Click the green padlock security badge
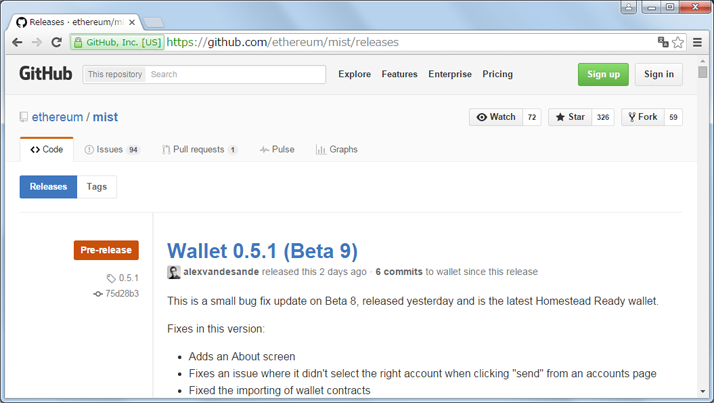 tap(117, 42)
